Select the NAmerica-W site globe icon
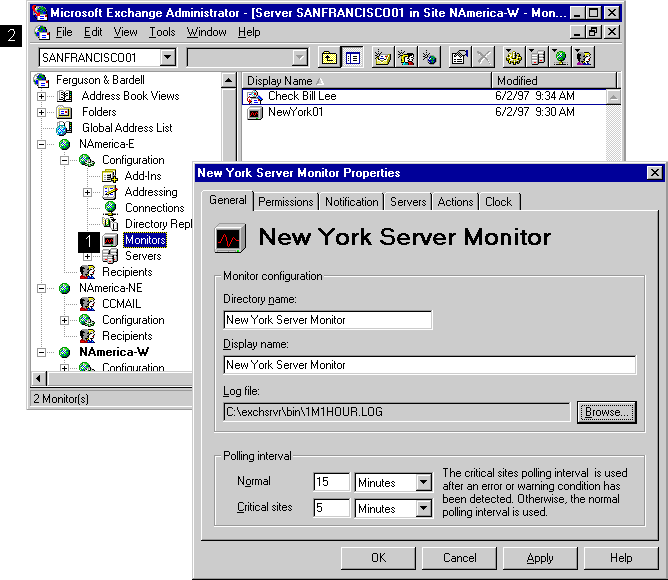Image resolution: width=668 pixels, height=580 pixels. coord(64,352)
